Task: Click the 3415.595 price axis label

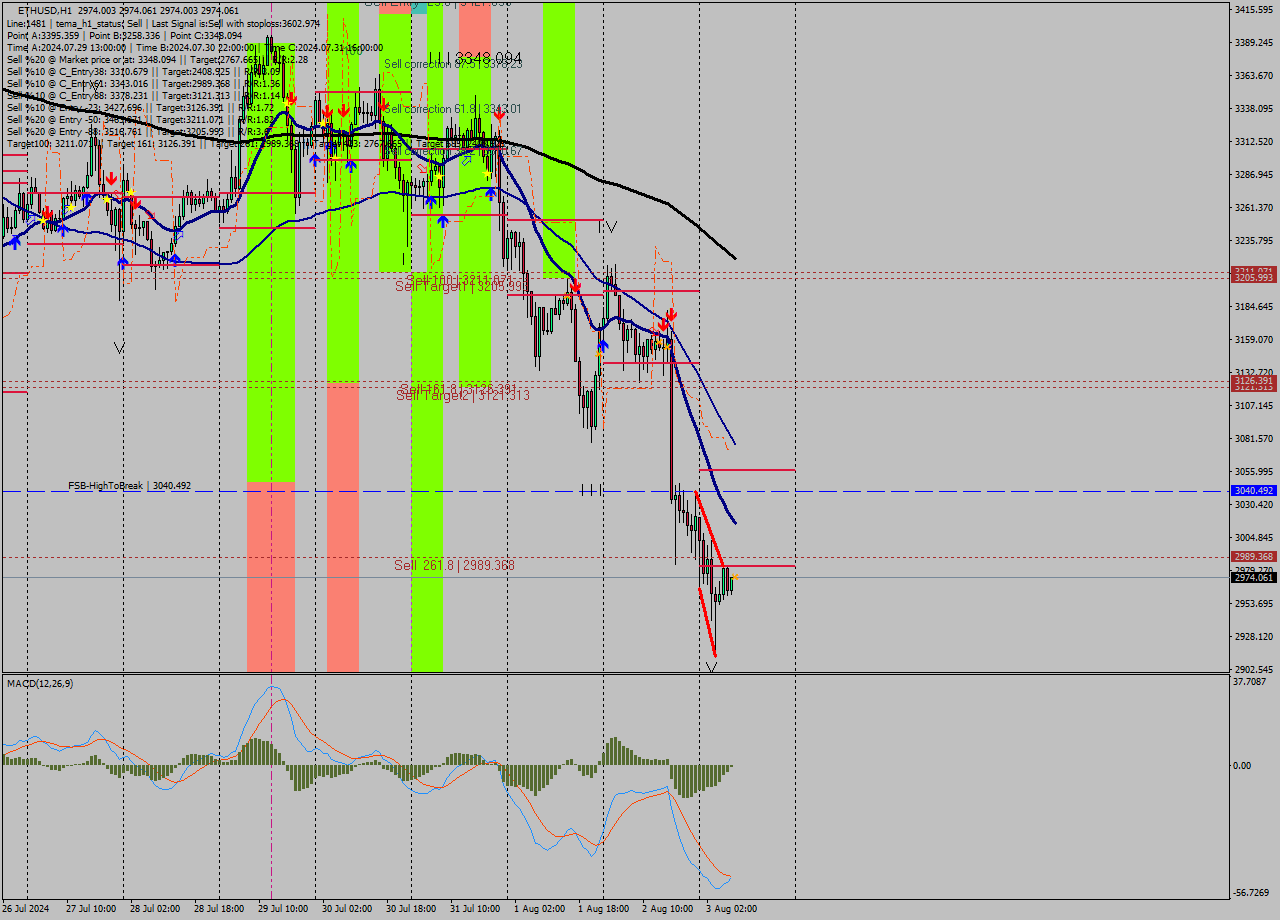Action: pyautogui.click(x=1253, y=10)
